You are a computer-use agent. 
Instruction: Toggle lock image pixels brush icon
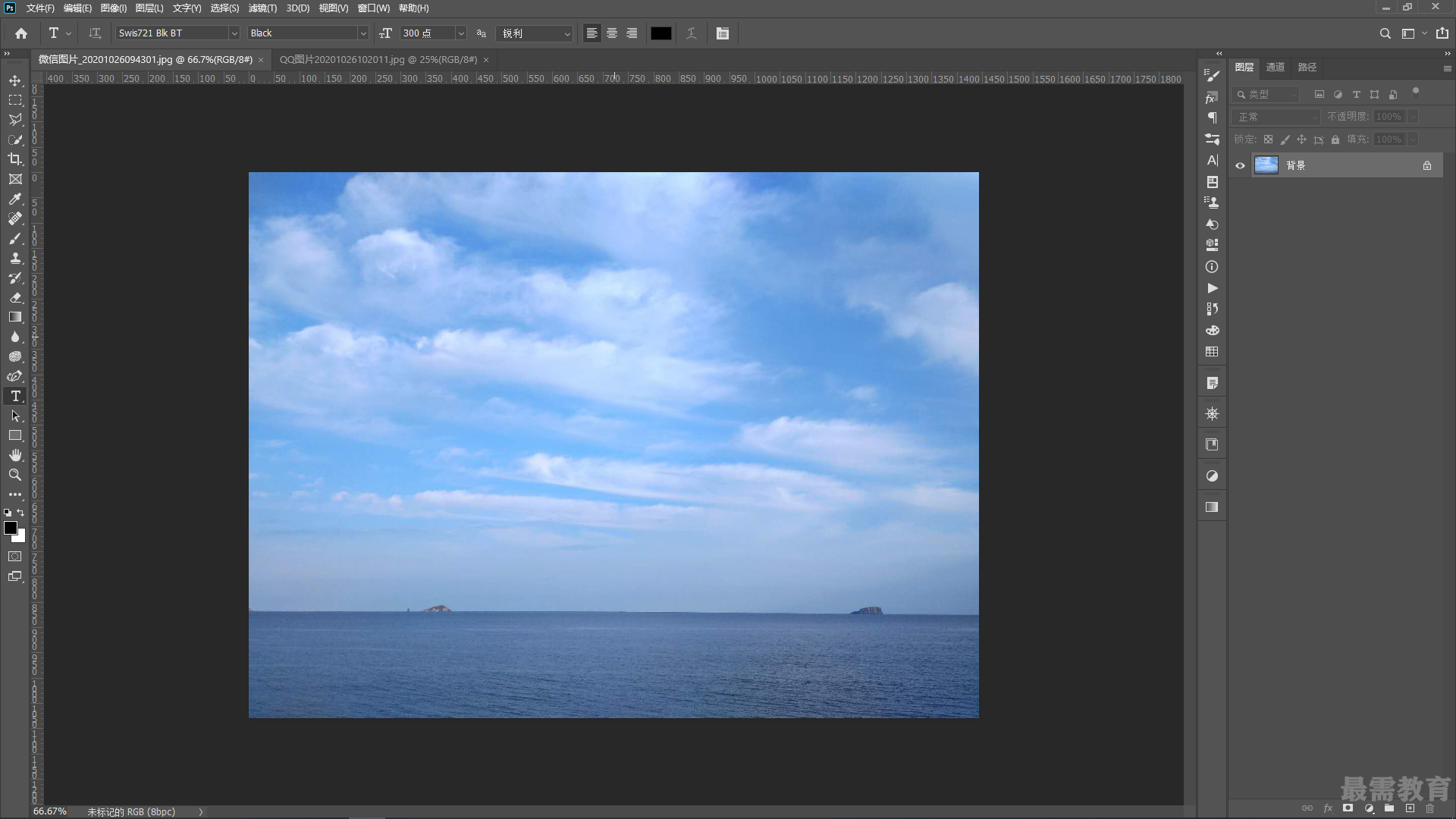pyautogui.click(x=1285, y=140)
